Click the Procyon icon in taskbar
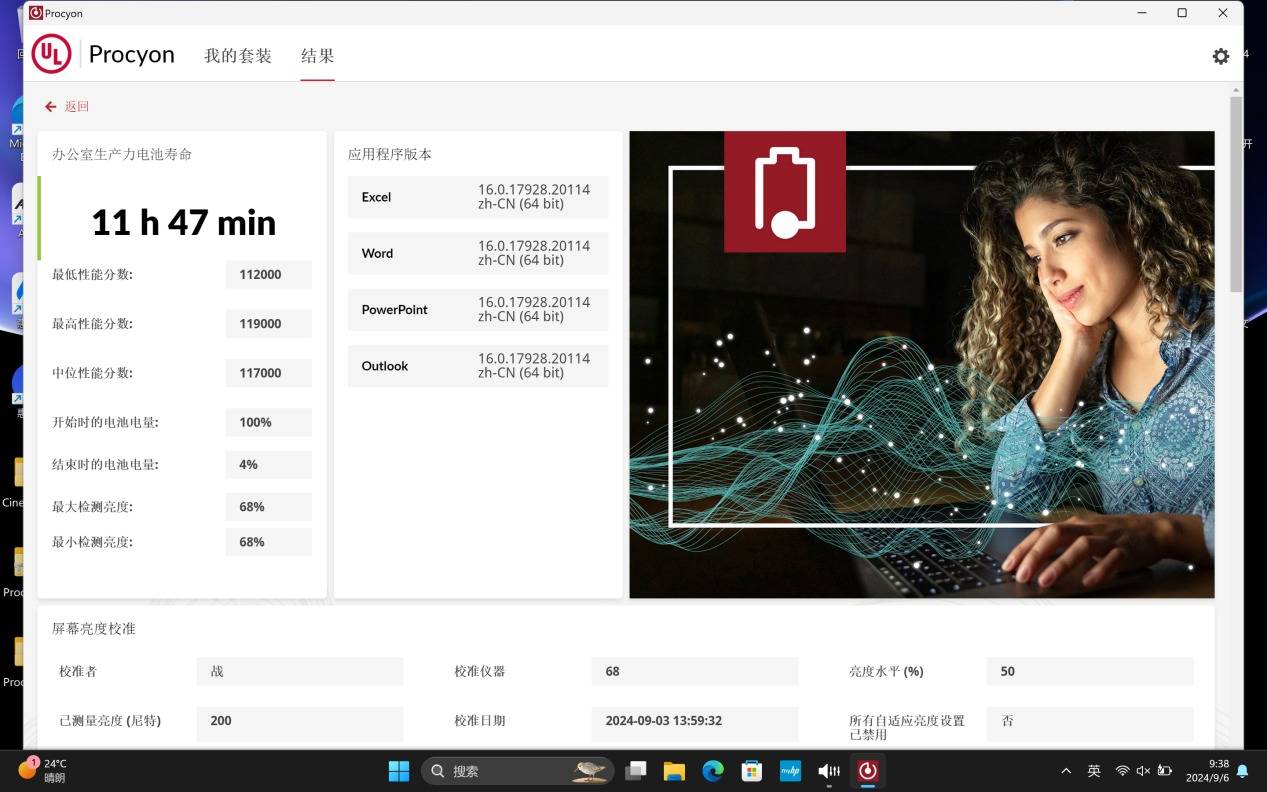Screen dimensions: 1267x792 (x=867, y=771)
